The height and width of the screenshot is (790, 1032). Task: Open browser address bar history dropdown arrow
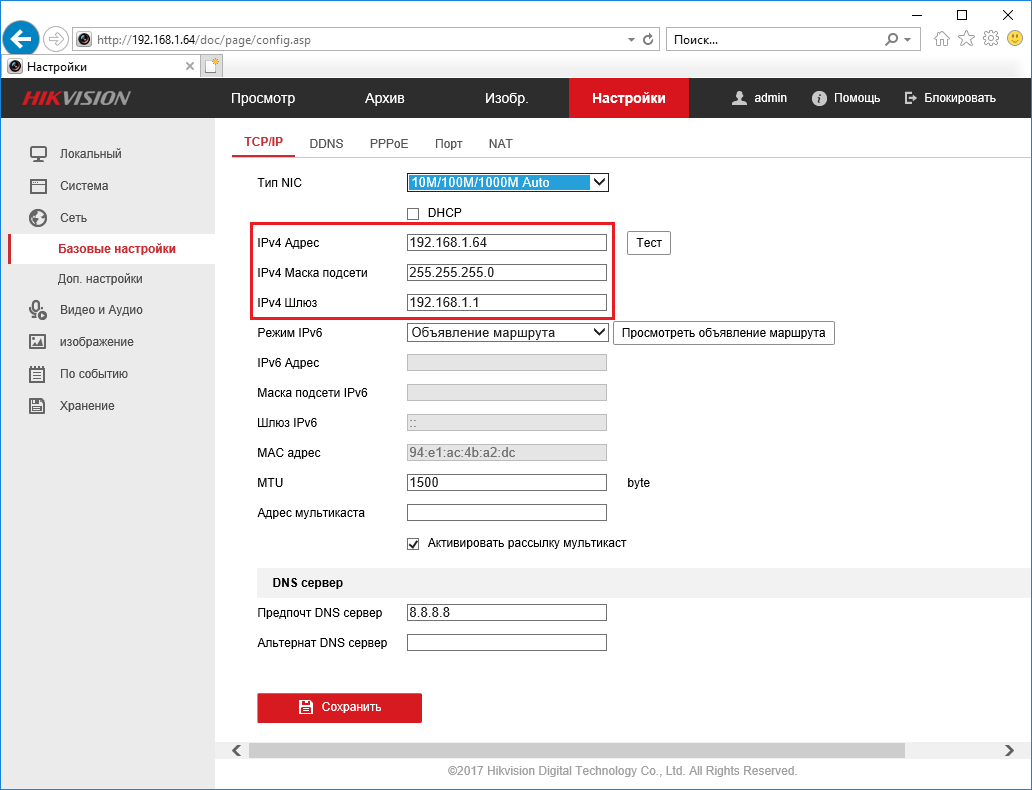[x=631, y=40]
